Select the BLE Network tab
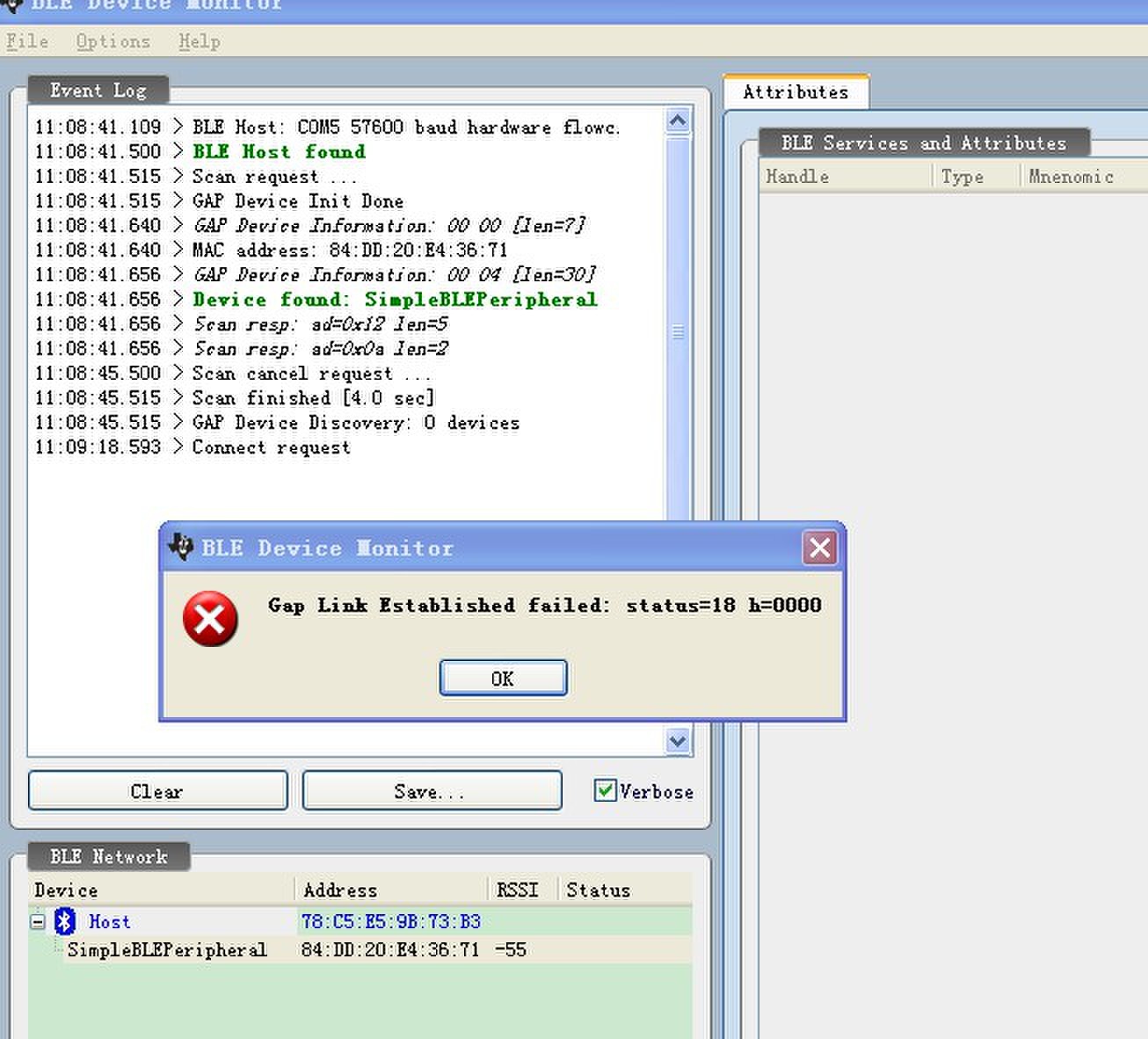Viewport: 1148px width, 1039px height. [109, 856]
